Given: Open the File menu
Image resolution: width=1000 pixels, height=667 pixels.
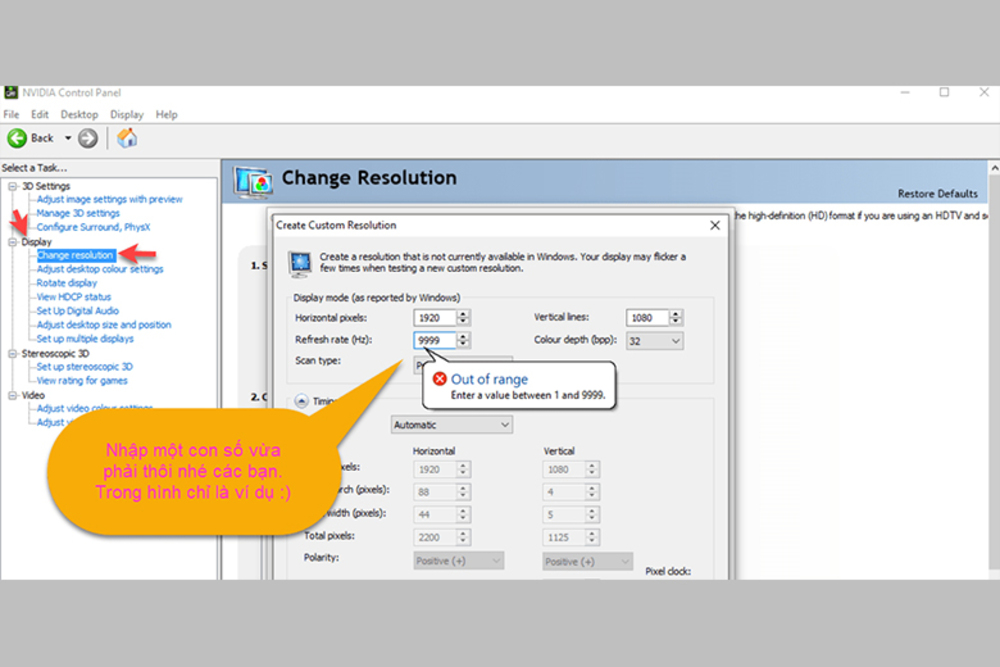Looking at the screenshot, I should point(11,115).
